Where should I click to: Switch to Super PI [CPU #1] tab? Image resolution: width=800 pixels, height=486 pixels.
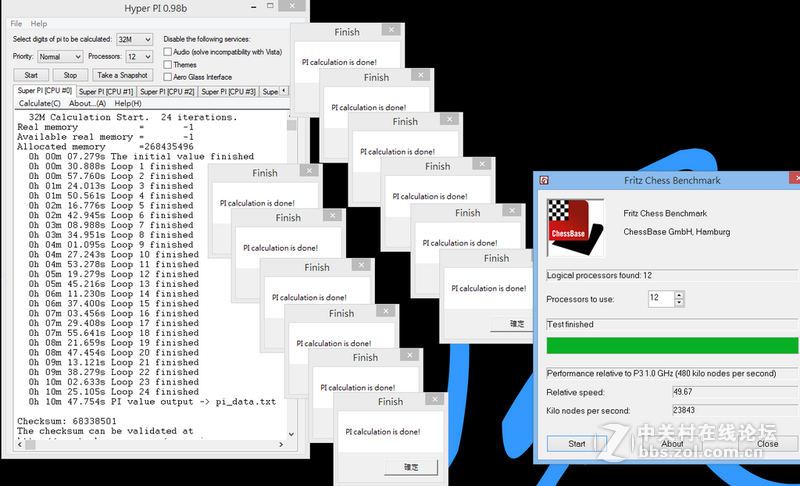click(x=106, y=92)
